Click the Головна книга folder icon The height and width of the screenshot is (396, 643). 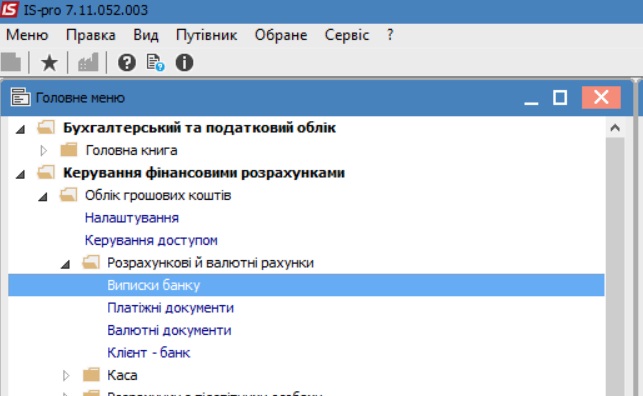(x=68, y=150)
